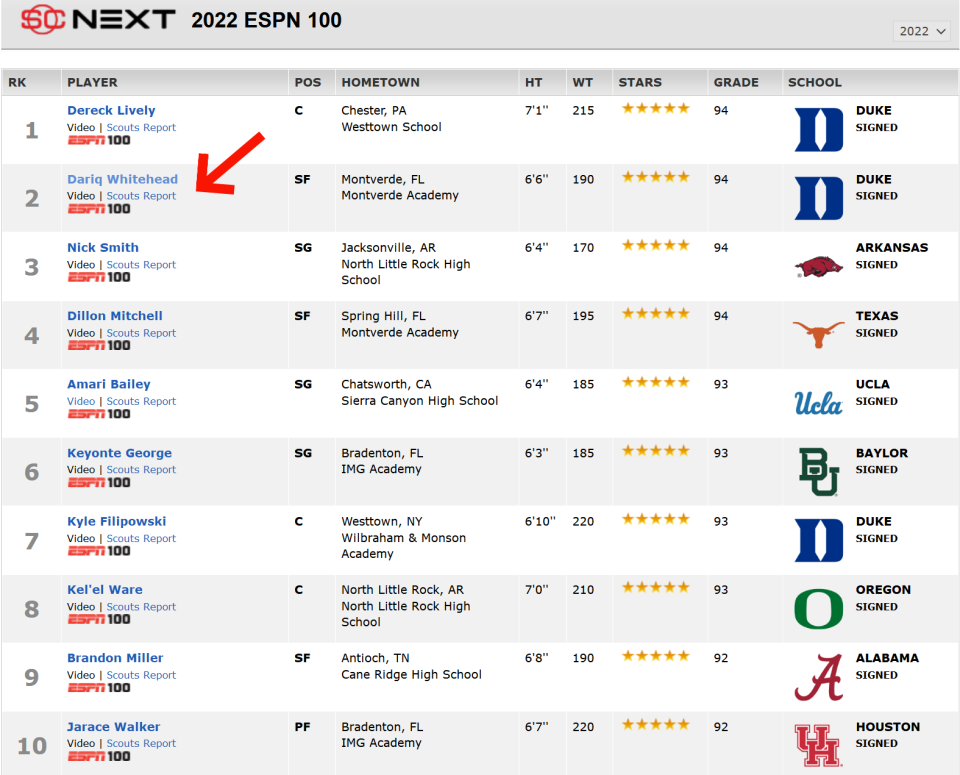Image resolution: width=960 pixels, height=775 pixels.
Task: Open Jarace Walker's Video link
Action: [81, 744]
